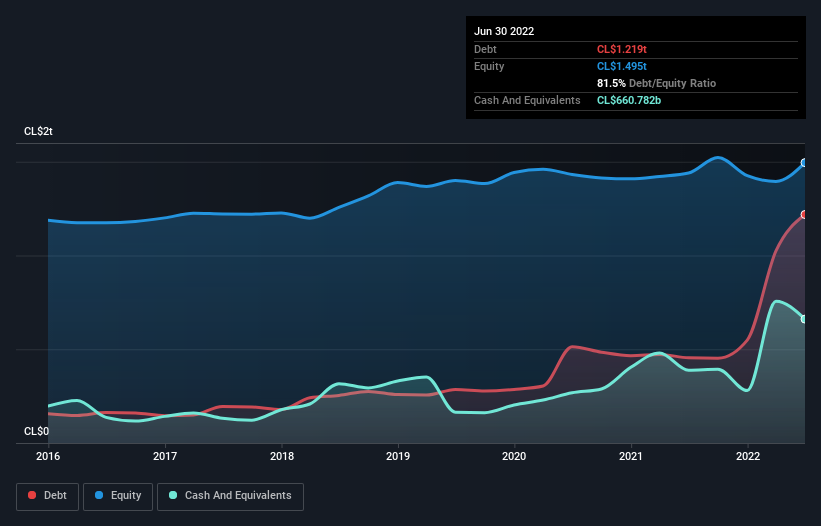Click the CL$660.782b cash value
821x526 pixels.
point(629,100)
